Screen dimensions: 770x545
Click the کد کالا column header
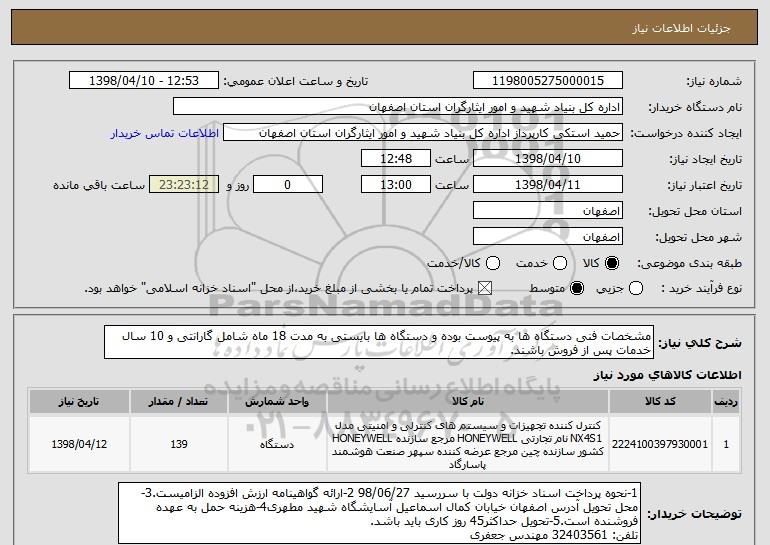[660, 402]
